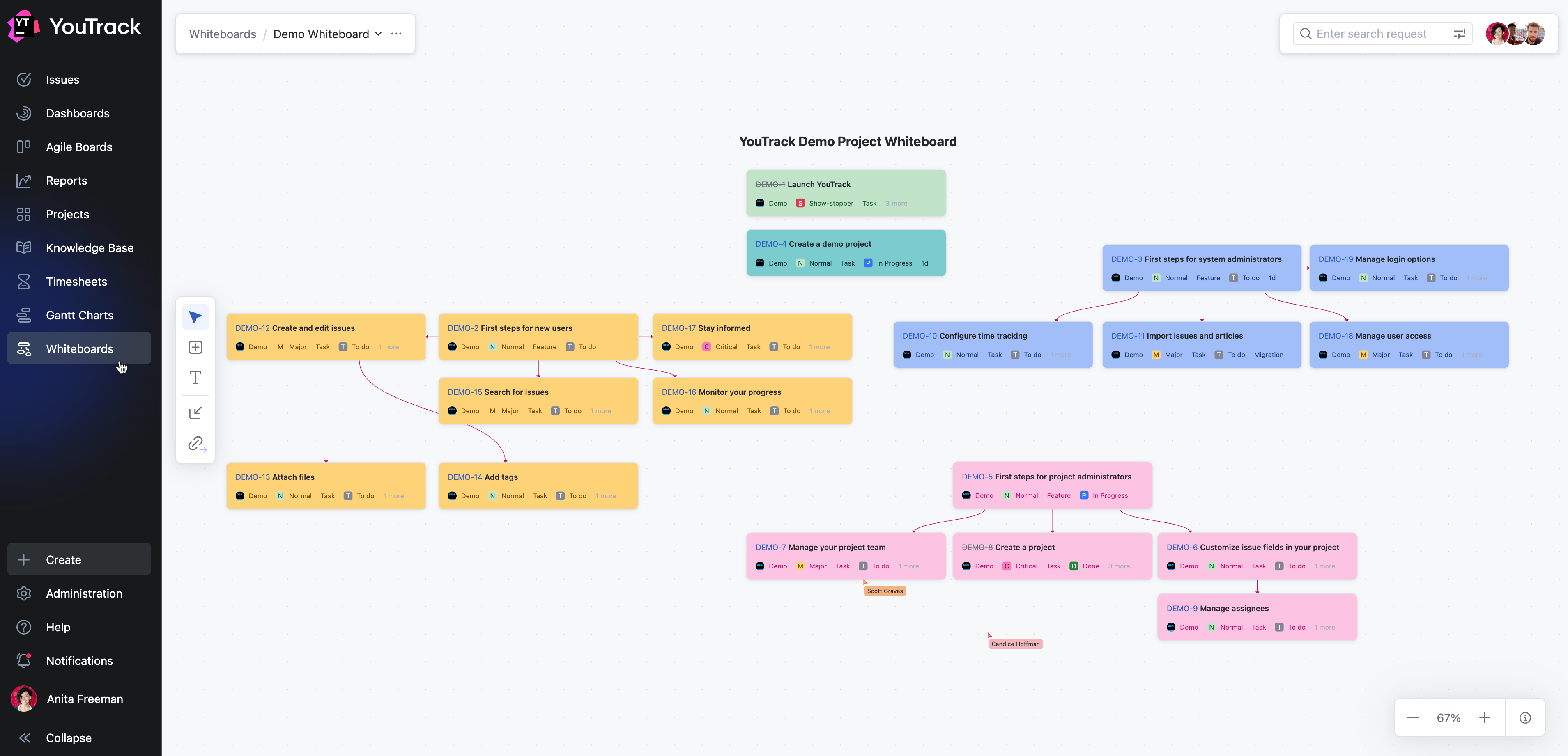Open the Whiteboards breadcrumb link
The height and width of the screenshot is (756, 1568).
[223, 34]
